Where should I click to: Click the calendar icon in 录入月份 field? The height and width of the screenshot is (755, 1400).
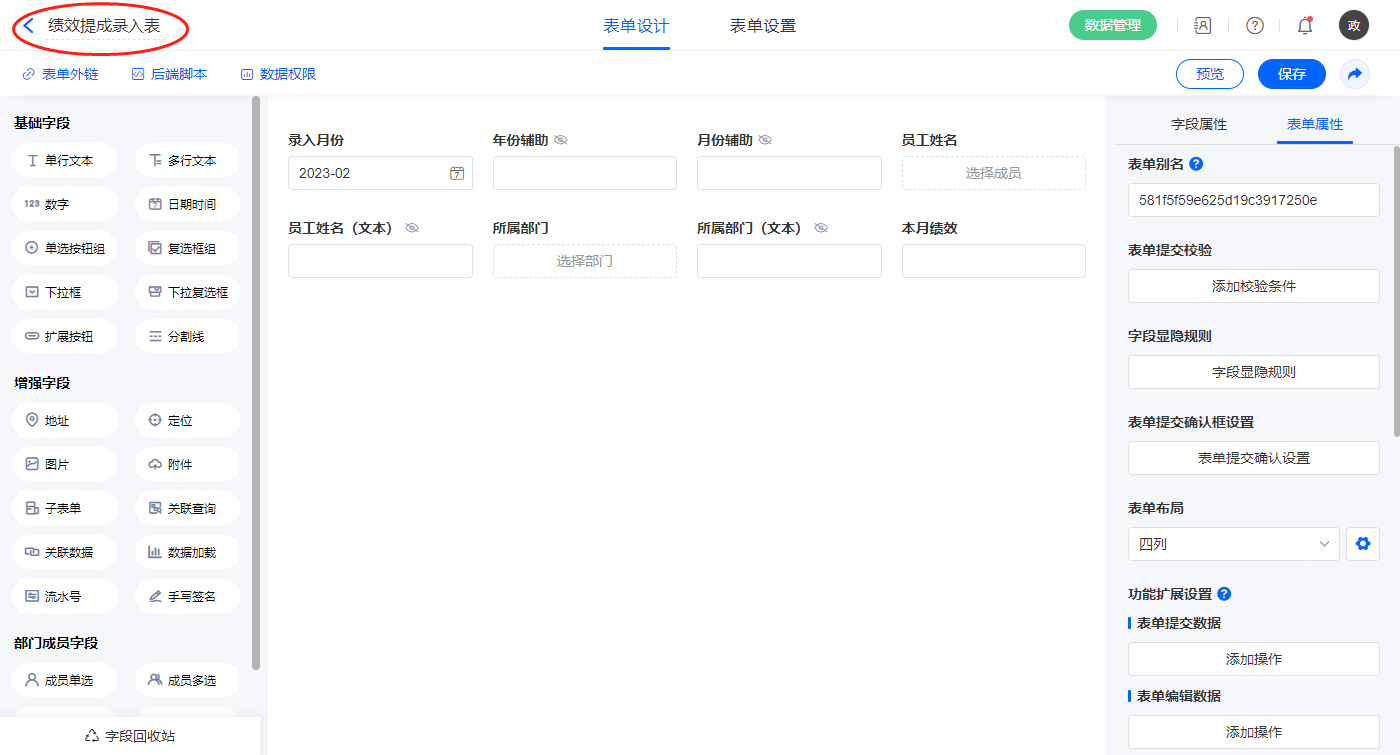(457, 173)
